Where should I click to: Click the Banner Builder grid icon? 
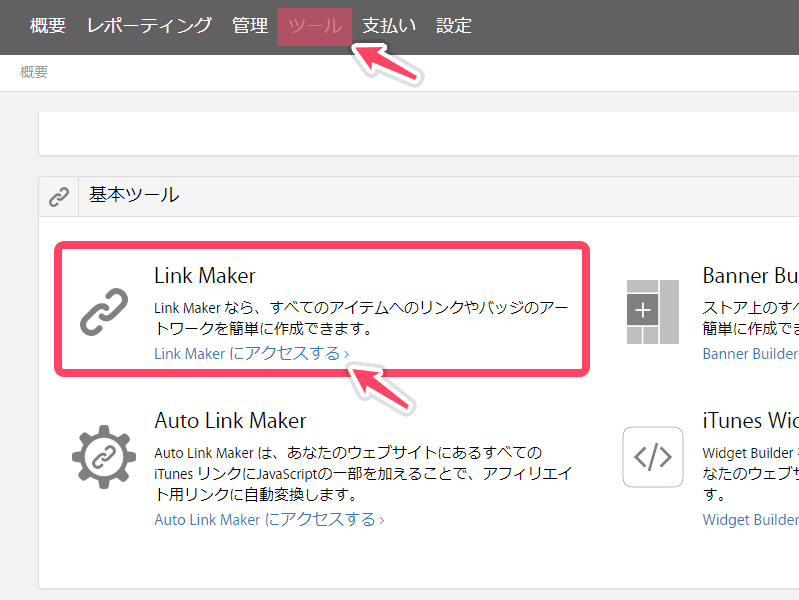(653, 311)
